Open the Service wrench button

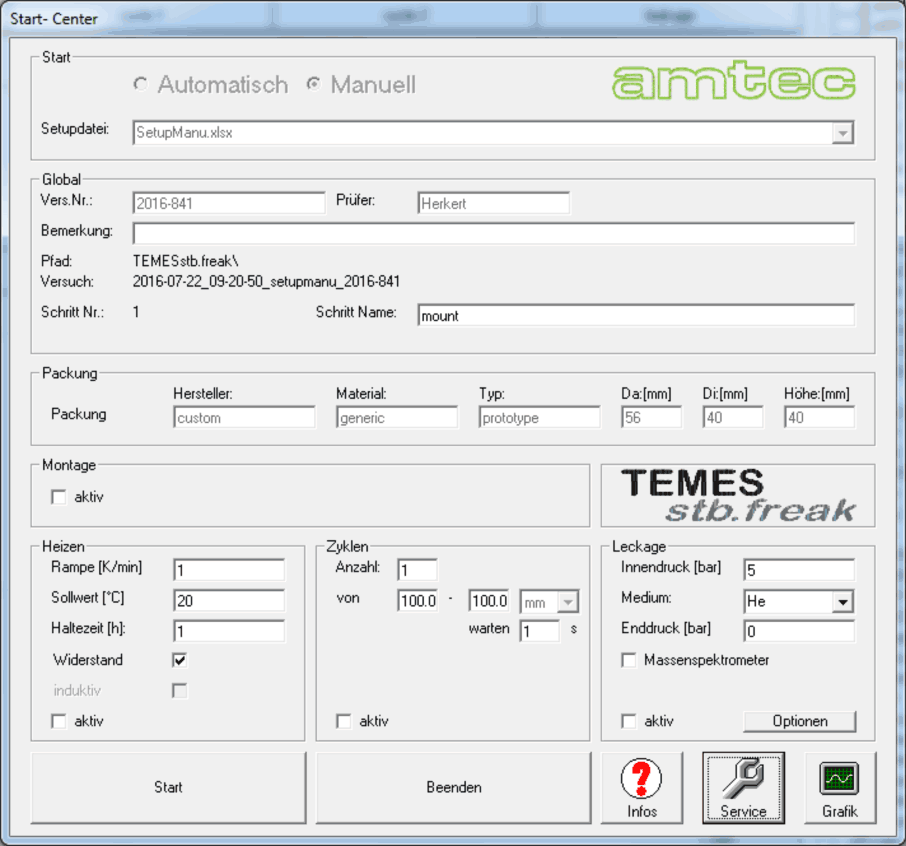pos(743,788)
